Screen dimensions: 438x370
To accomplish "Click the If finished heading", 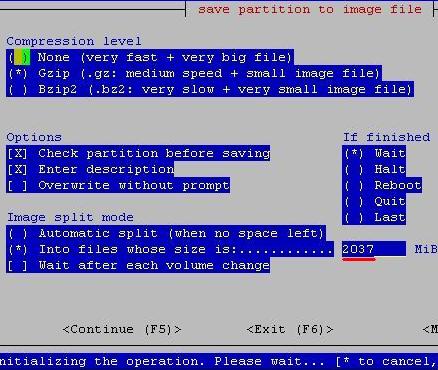I will 387,137.
